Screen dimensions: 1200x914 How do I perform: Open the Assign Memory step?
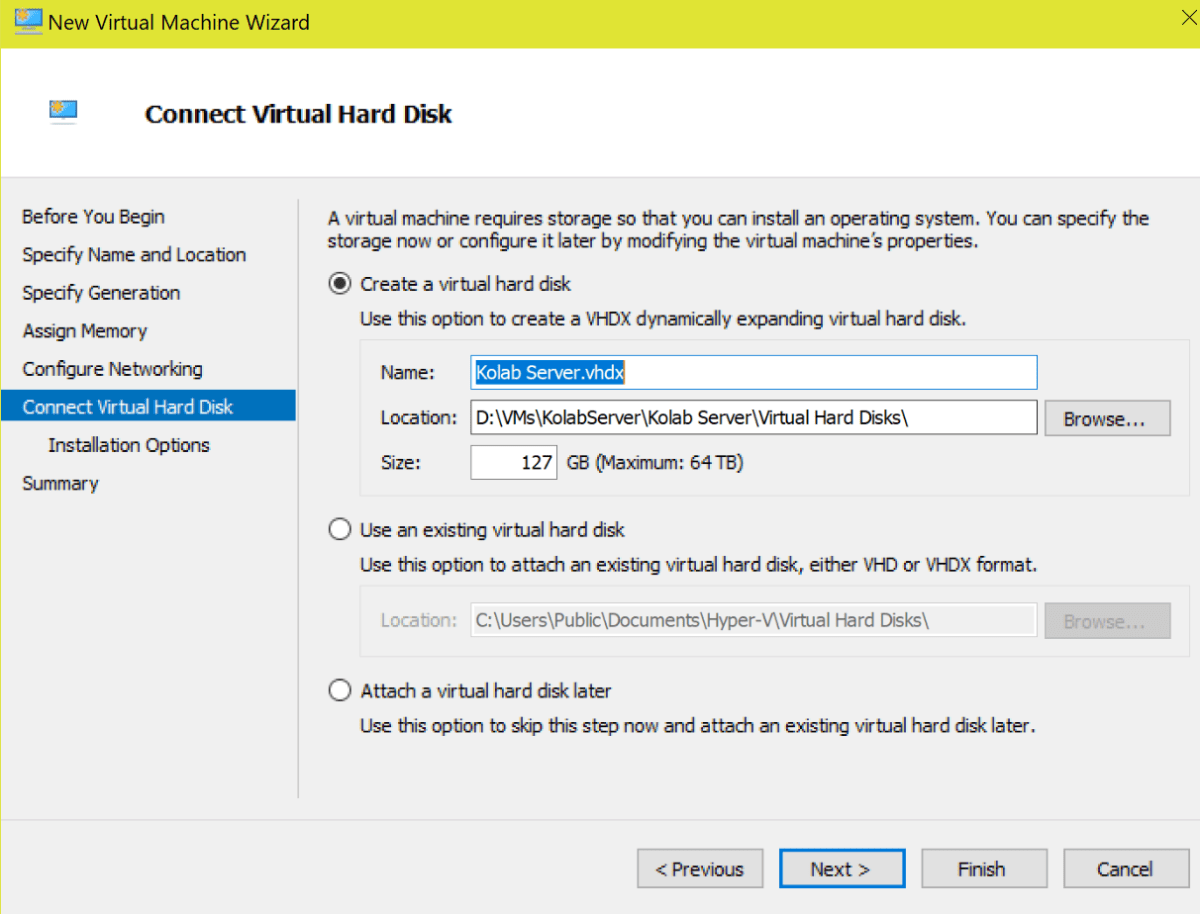(84, 330)
